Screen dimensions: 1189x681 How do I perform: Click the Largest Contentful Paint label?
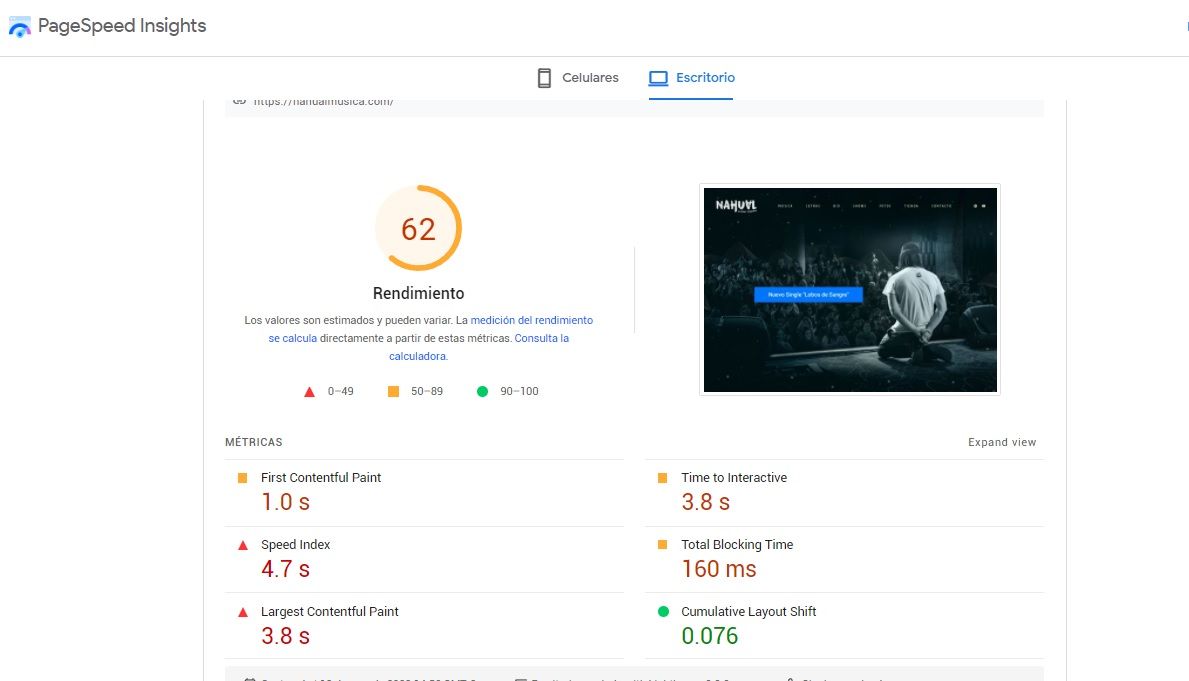[330, 611]
